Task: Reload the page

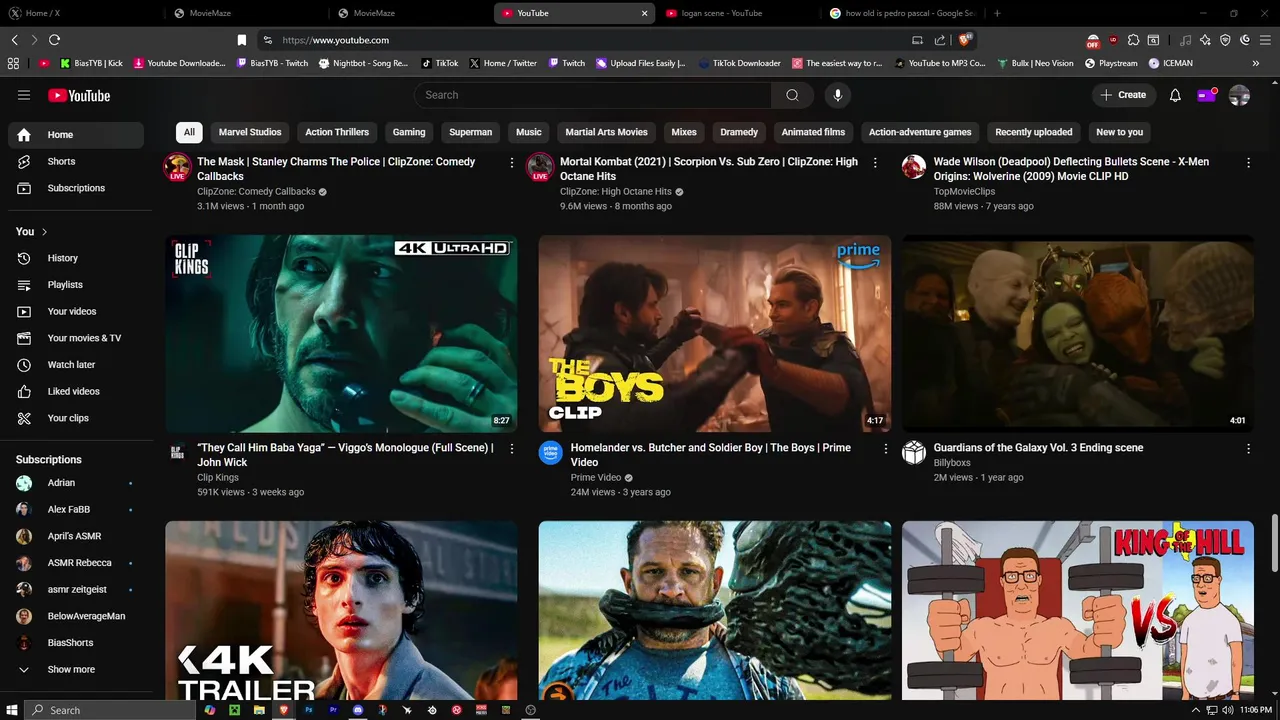Action: pos(54,40)
